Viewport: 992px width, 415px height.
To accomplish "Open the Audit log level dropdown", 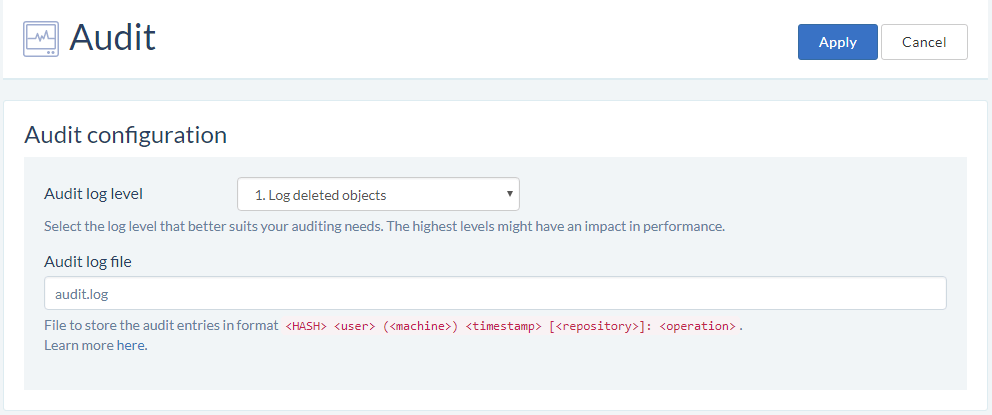I will tap(378, 194).
